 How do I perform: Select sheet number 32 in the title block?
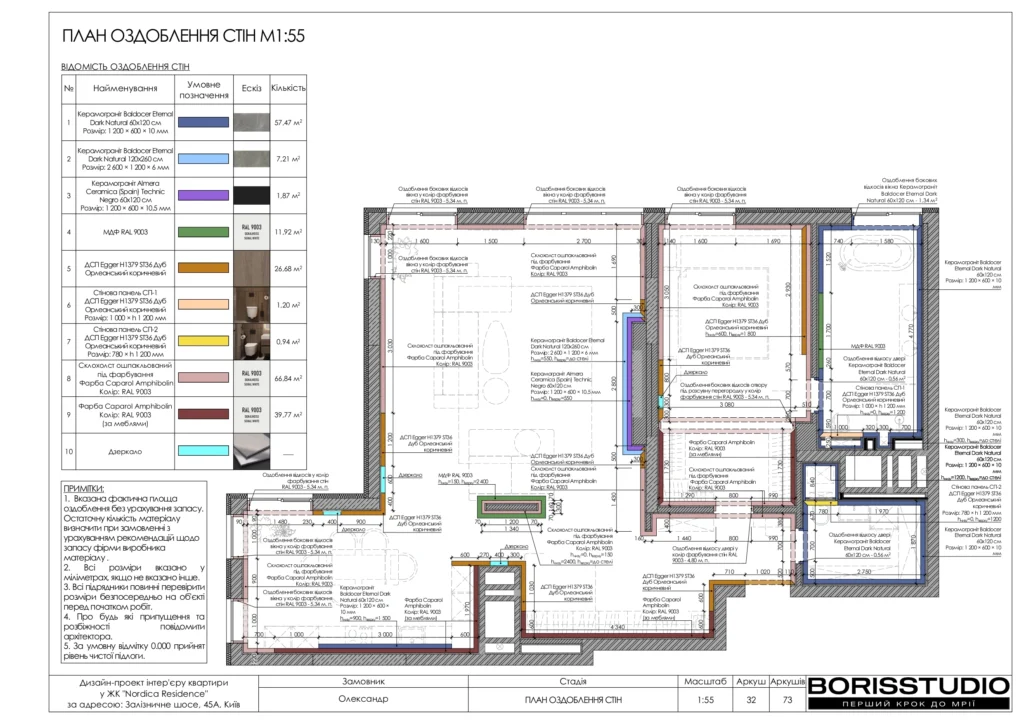(750, 700)
